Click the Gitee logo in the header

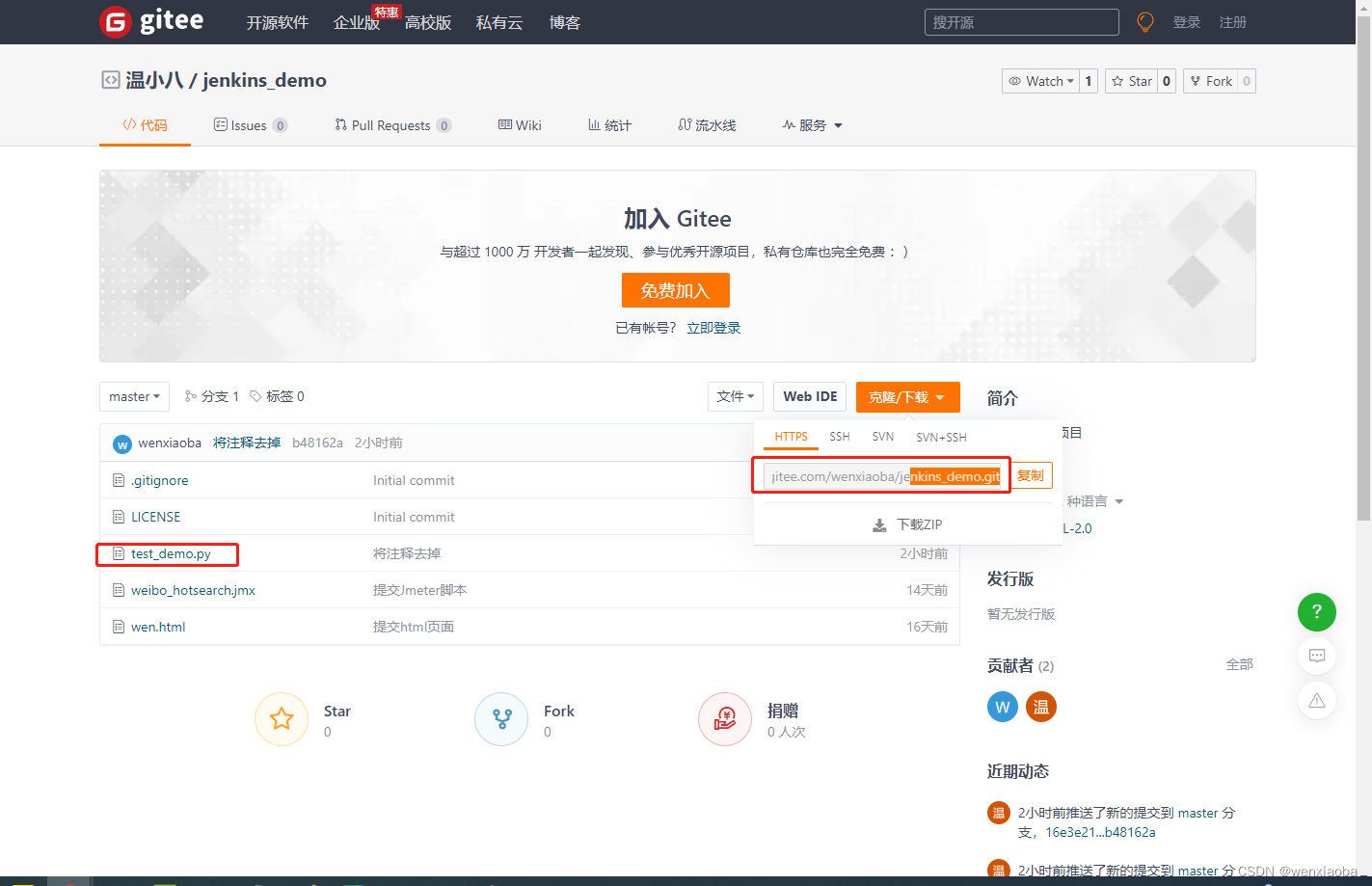pyautogui.click(x=151, y=21)
